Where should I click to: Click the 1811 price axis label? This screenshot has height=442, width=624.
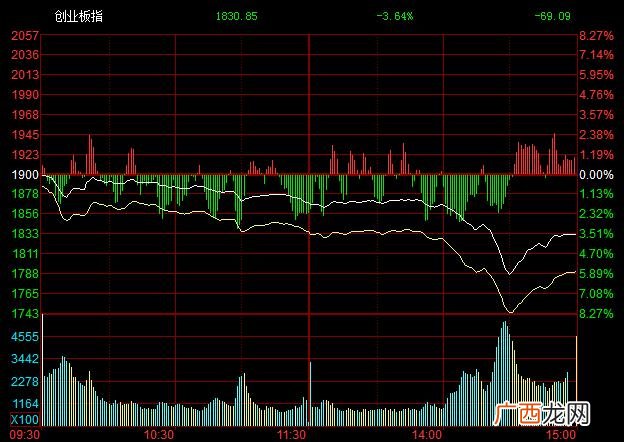(25, 253)
